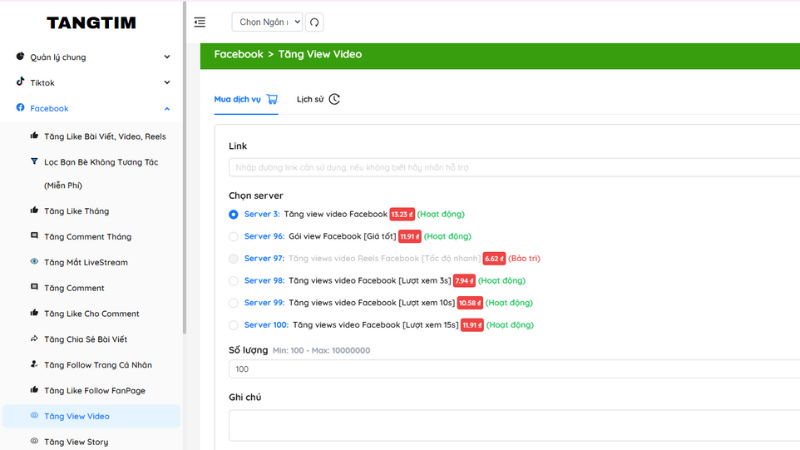The width and height of the screenshot is (800, 450).
Task: Click the filter icon for Lọc Bạn Bè
Action: click(x=34, y=161)
